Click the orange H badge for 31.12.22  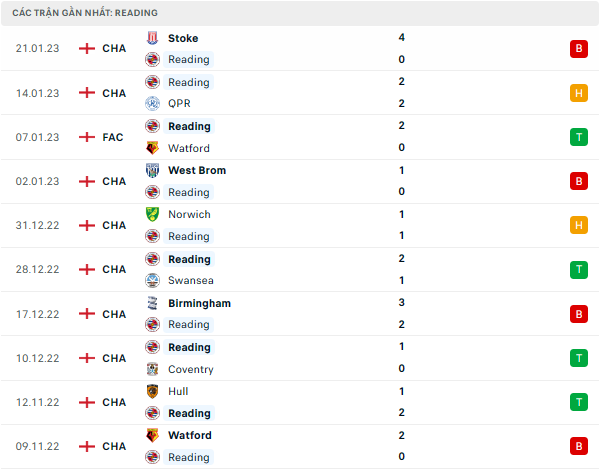point(578,225)
